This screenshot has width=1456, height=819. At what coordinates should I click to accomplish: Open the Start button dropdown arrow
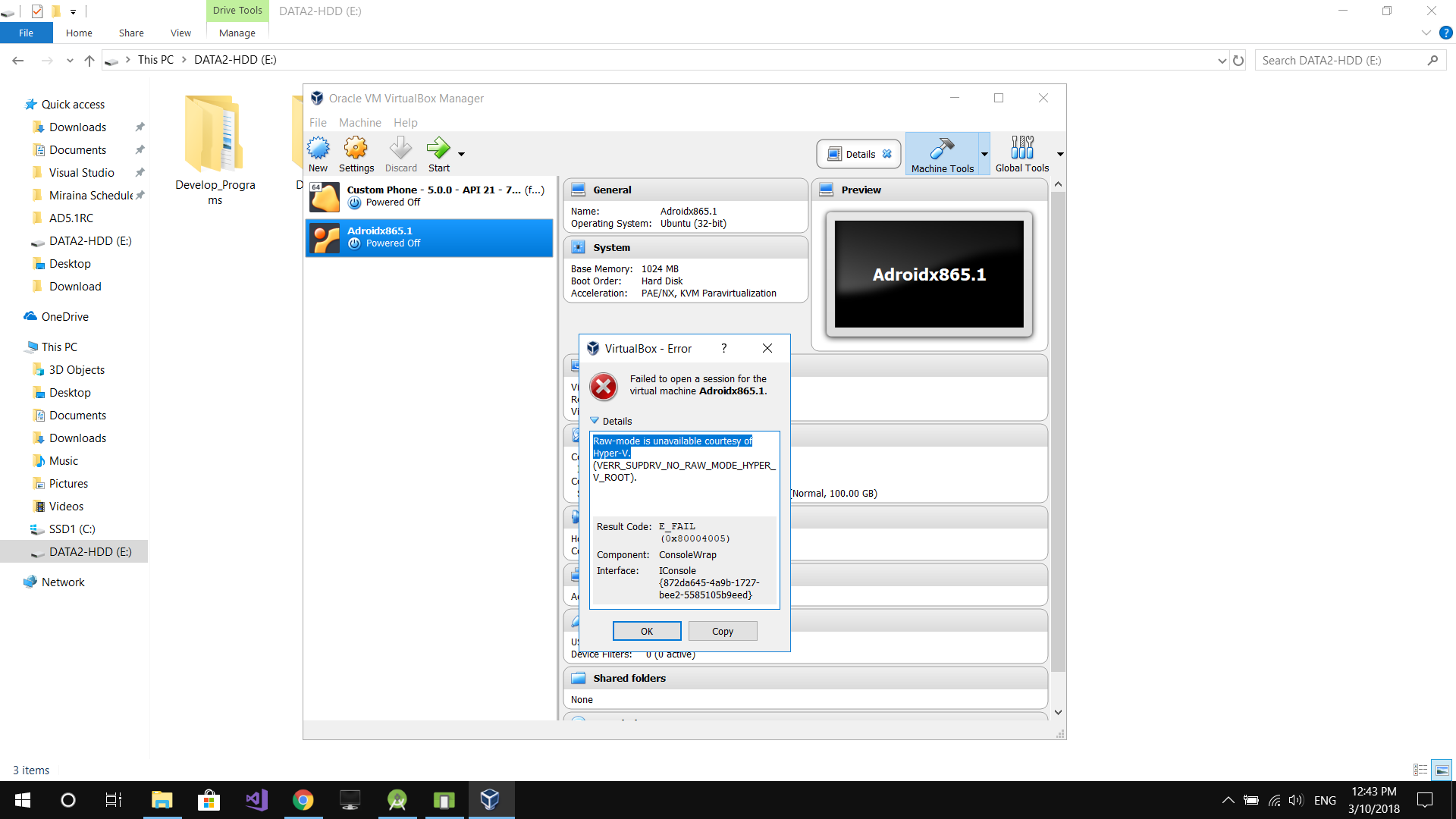click(461, 155)
